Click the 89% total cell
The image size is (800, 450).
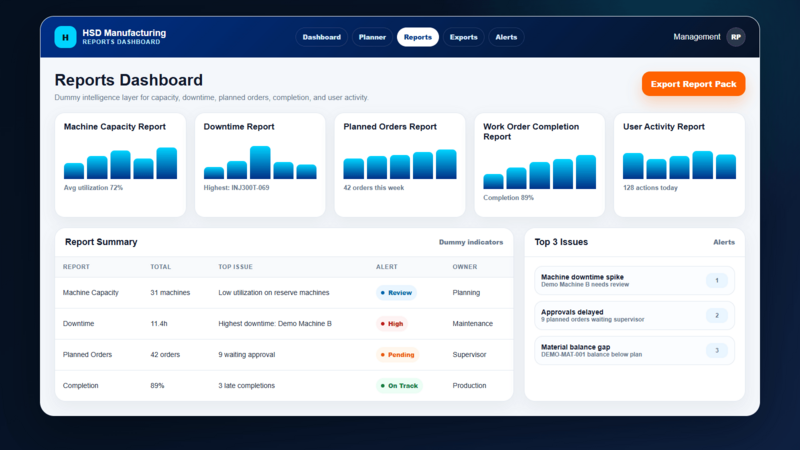point(157,386)
